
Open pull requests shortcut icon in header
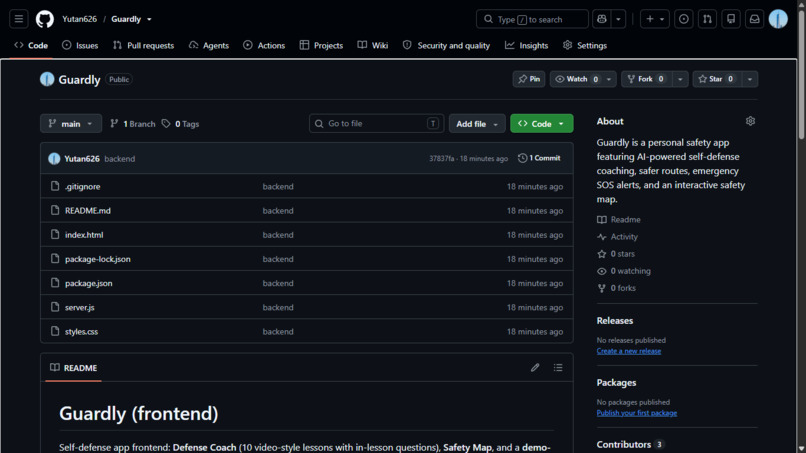coord(707,19)
